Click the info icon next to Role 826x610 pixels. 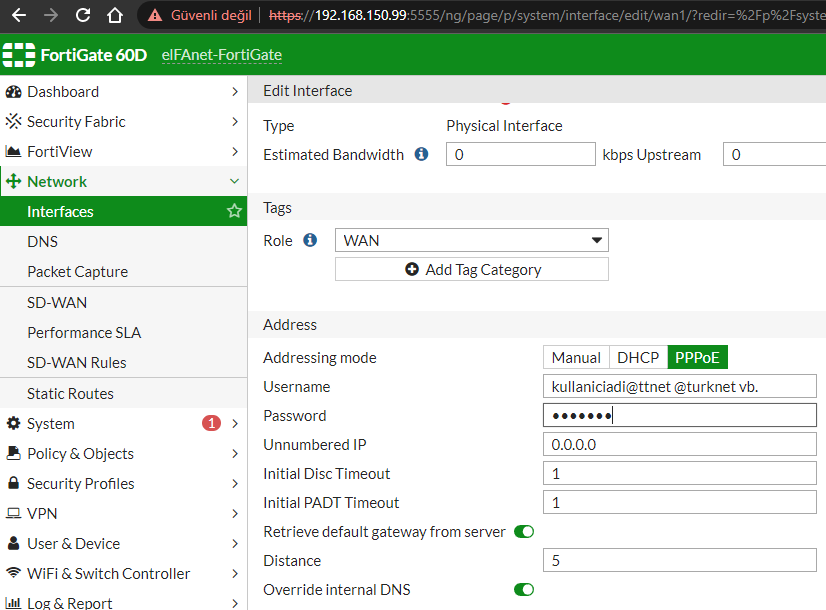click(310, 240)
